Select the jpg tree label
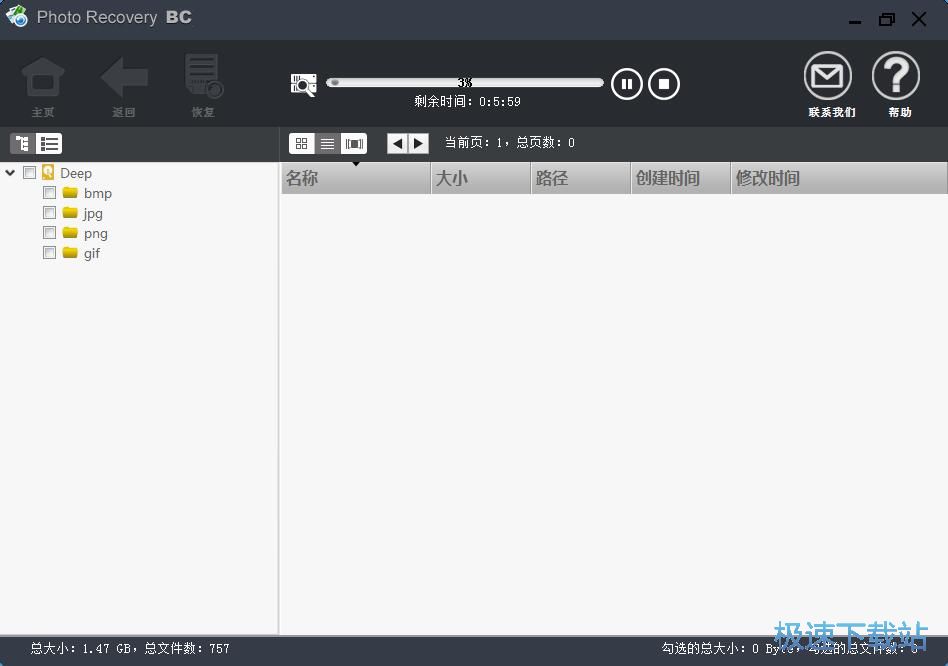 [93, 213]
